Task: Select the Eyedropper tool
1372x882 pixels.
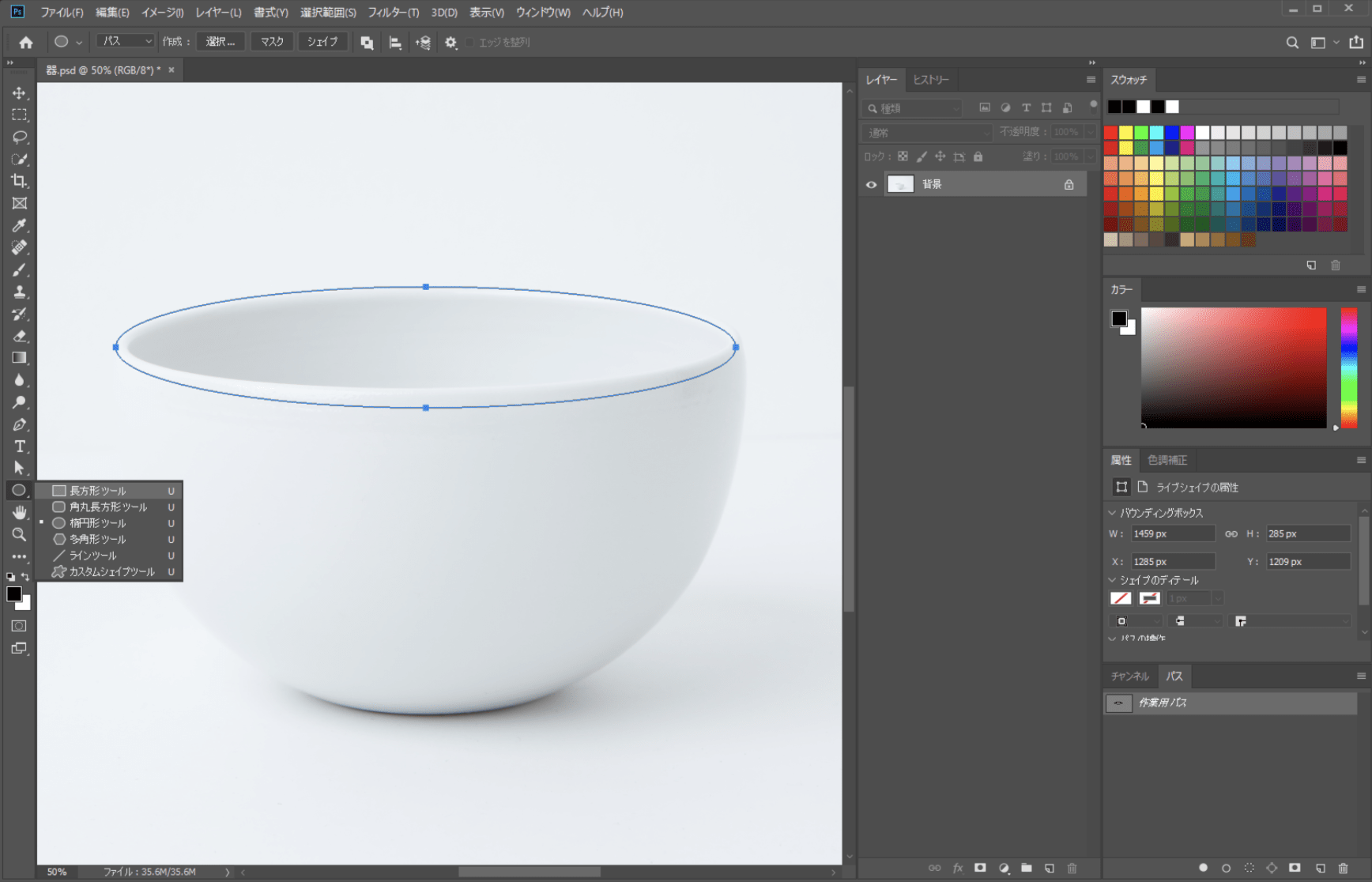Action: point(19,225)
